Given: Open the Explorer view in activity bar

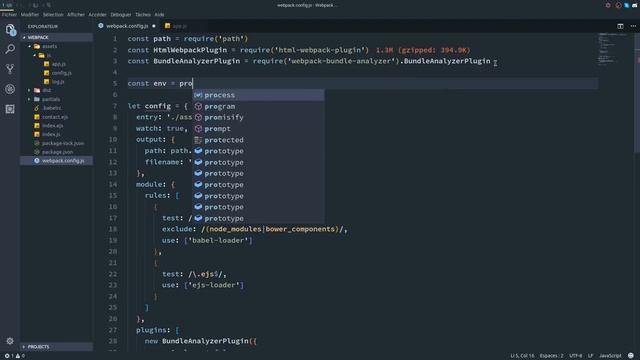Looking at the screenshot, I should tap(10, 29).
